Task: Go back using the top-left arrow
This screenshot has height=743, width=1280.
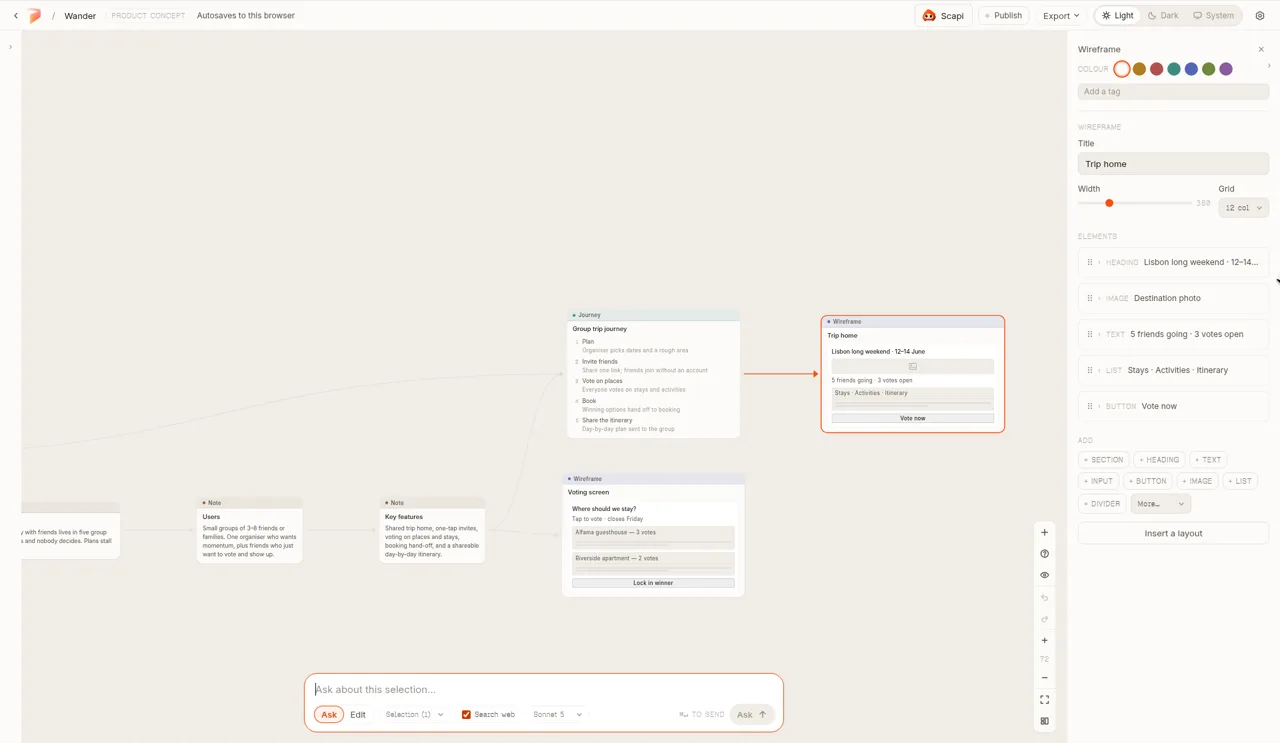Action: 16,16
